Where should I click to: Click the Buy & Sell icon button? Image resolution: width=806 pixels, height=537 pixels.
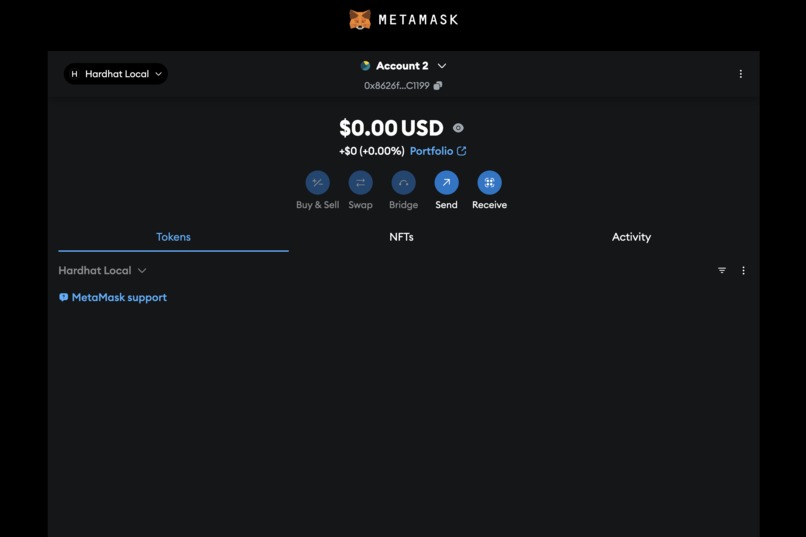coord(318,182)
